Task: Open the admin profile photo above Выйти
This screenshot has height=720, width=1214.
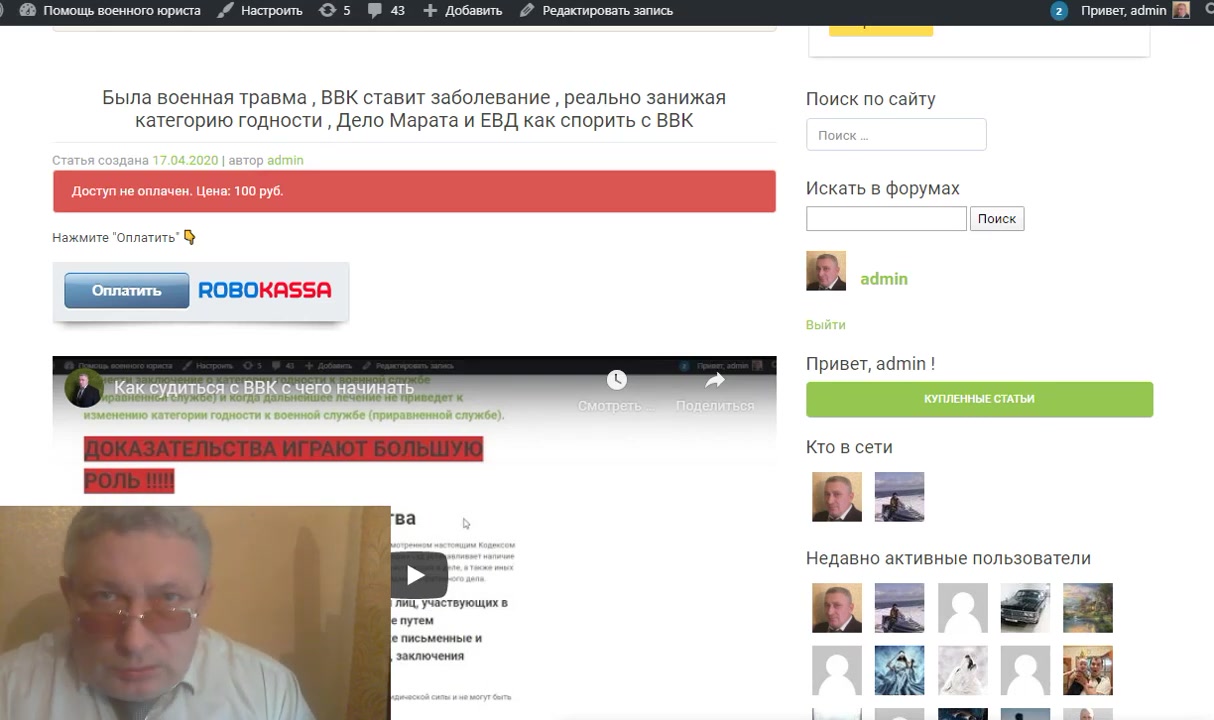Action: point(826,271)
